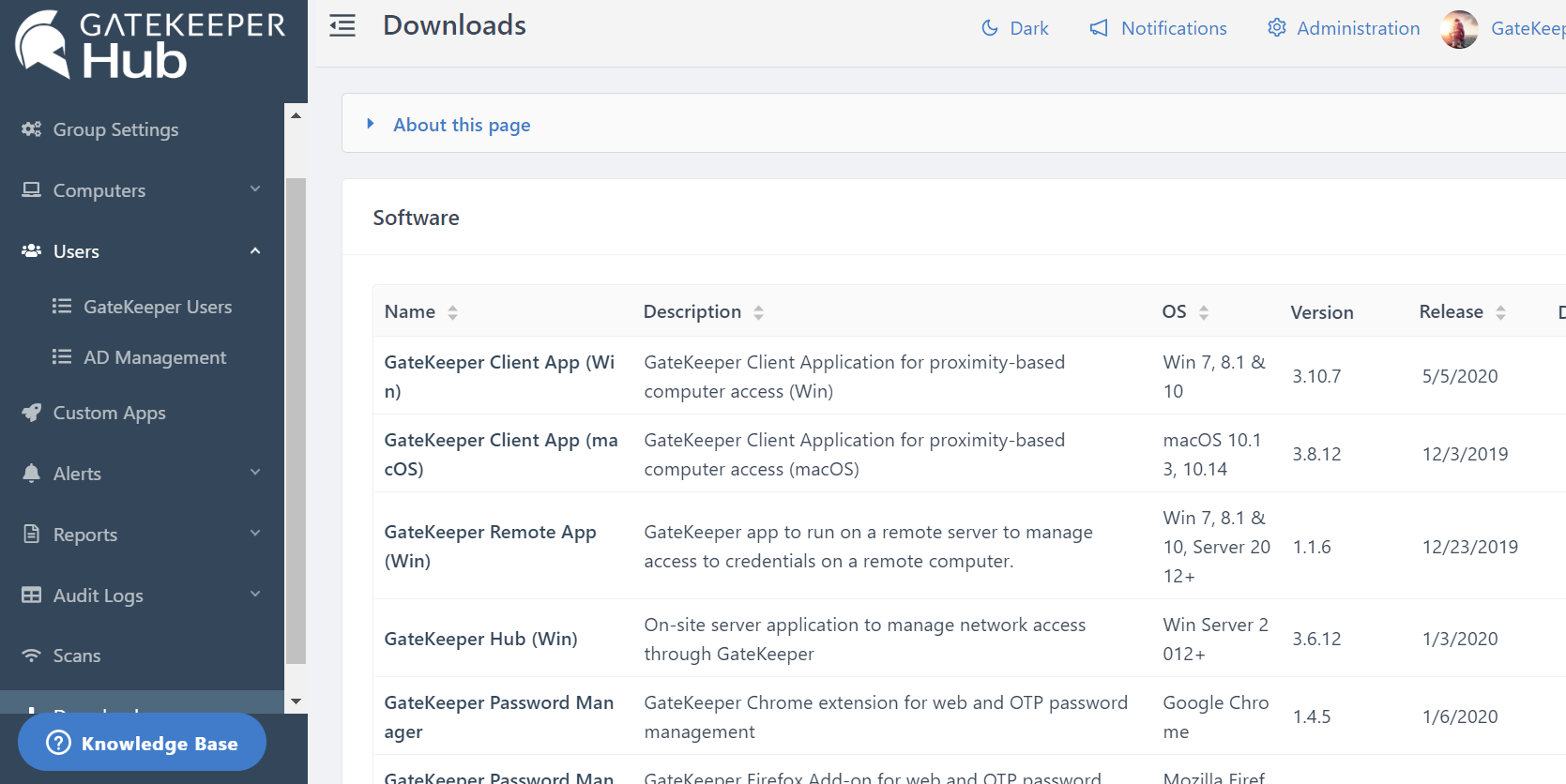Sort table by Release date column
Screen dimensions: 1566x784
[x=1500, y=312]
